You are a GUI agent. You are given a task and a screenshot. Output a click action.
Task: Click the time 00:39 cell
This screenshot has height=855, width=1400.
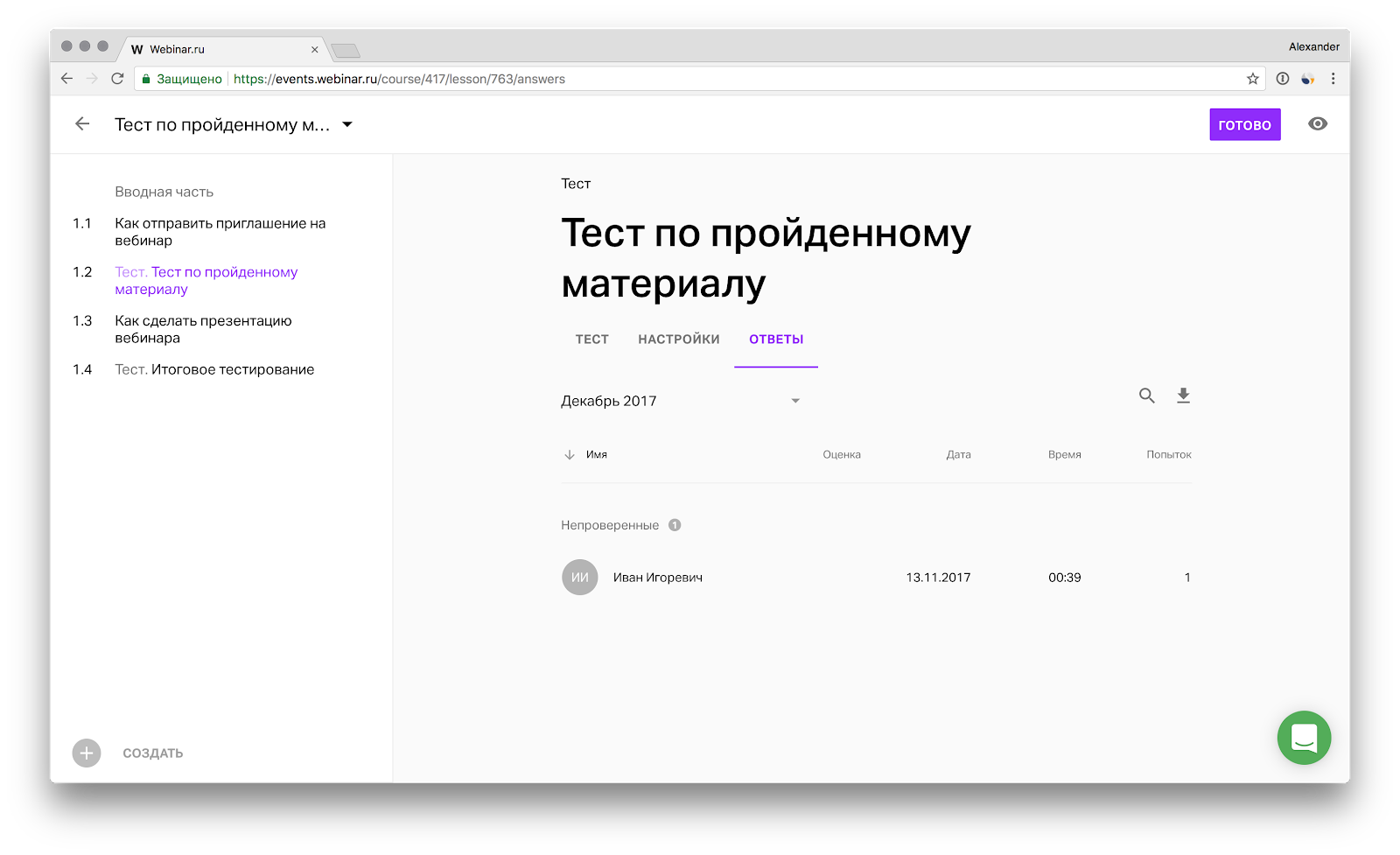coord(1065,578)
